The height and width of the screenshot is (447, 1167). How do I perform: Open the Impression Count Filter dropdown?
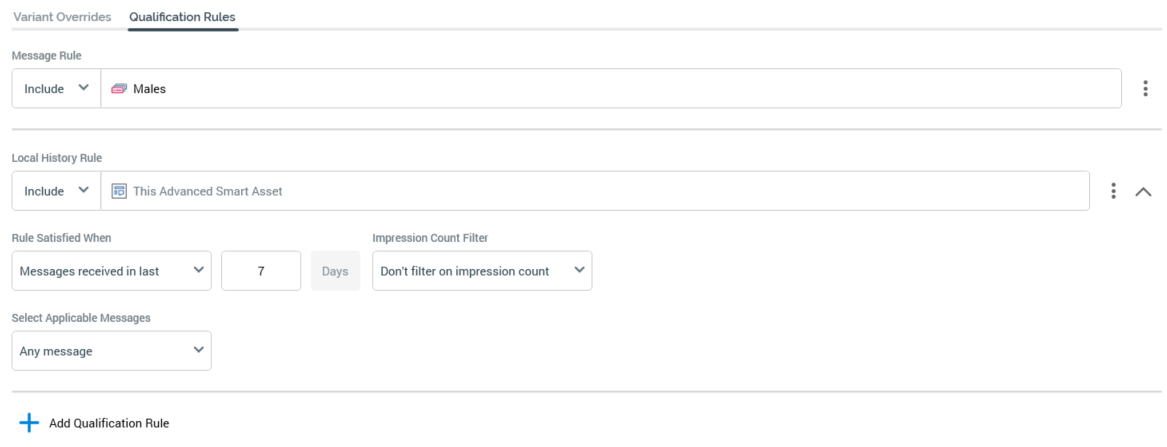pyautogui.click(x=481, y=271)
